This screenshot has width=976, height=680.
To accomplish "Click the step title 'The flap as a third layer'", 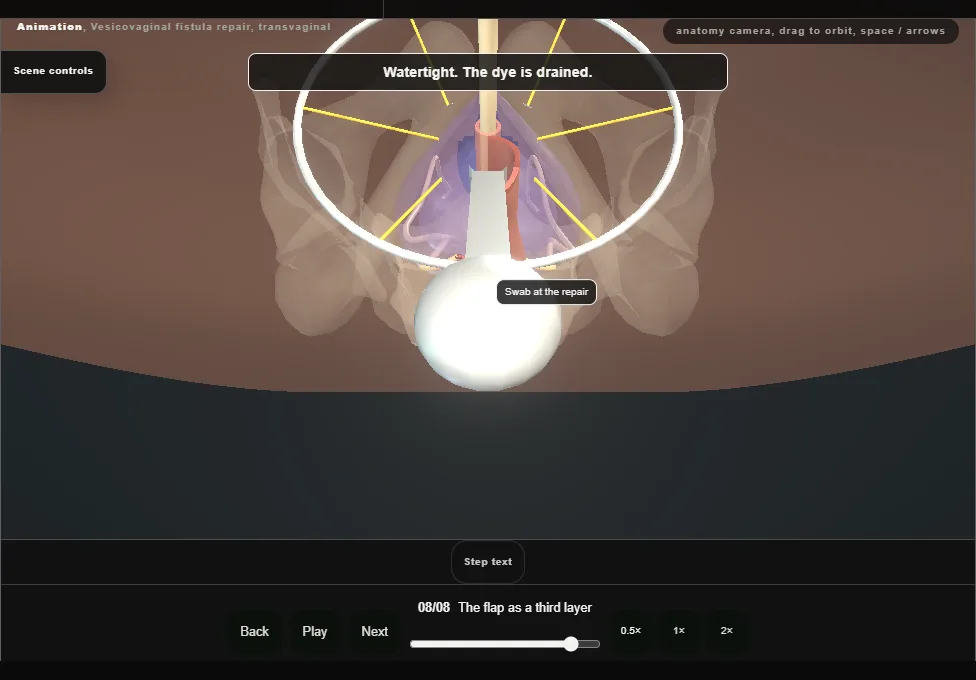I will point(525,608).
